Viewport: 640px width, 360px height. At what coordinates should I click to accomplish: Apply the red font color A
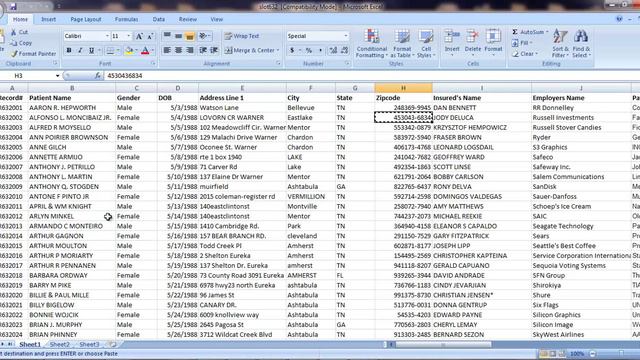click(145, 50)
